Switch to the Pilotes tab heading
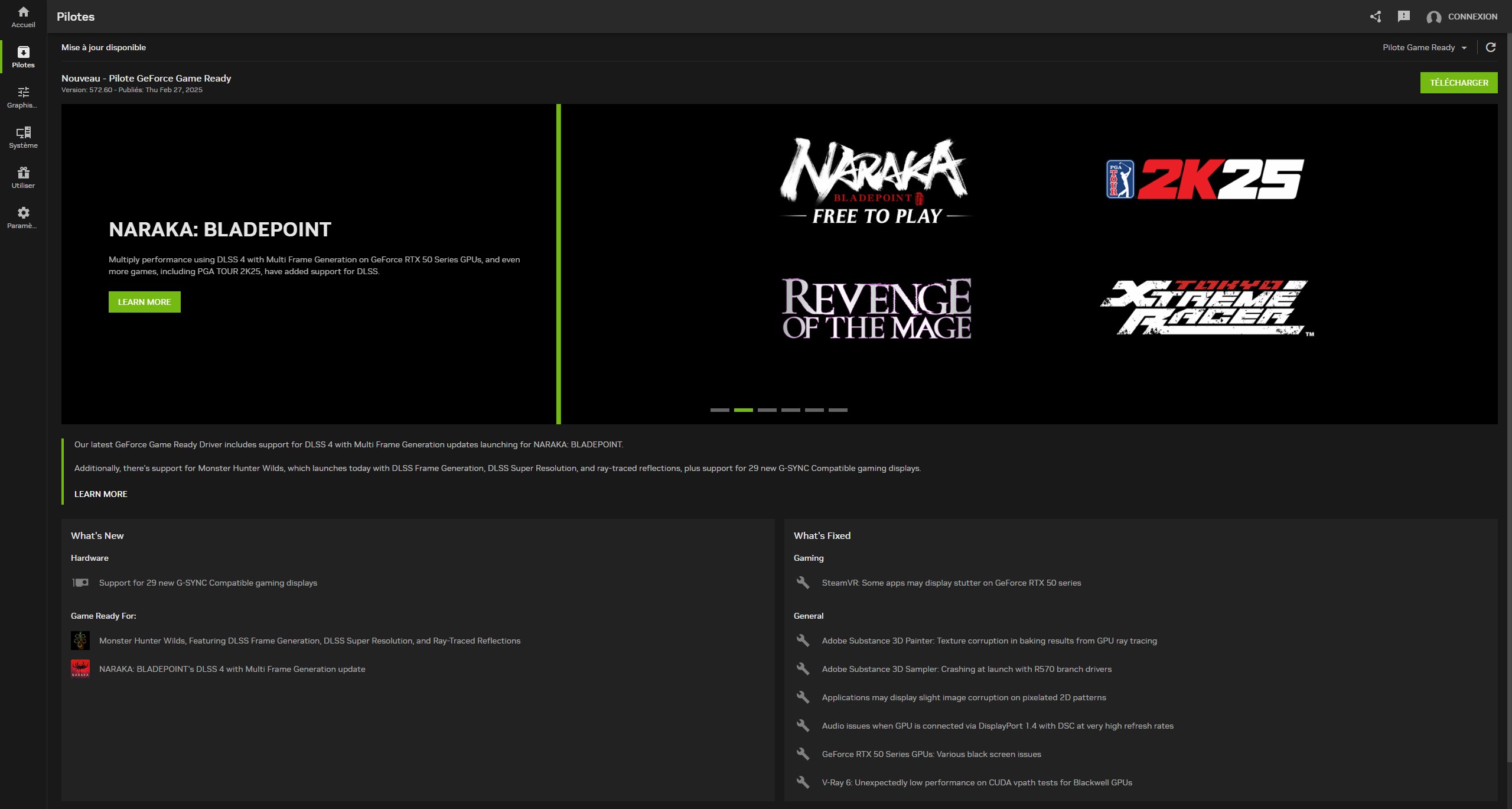Image resolution: width=1512 pixels, height=809 pixels. [75, 17]
